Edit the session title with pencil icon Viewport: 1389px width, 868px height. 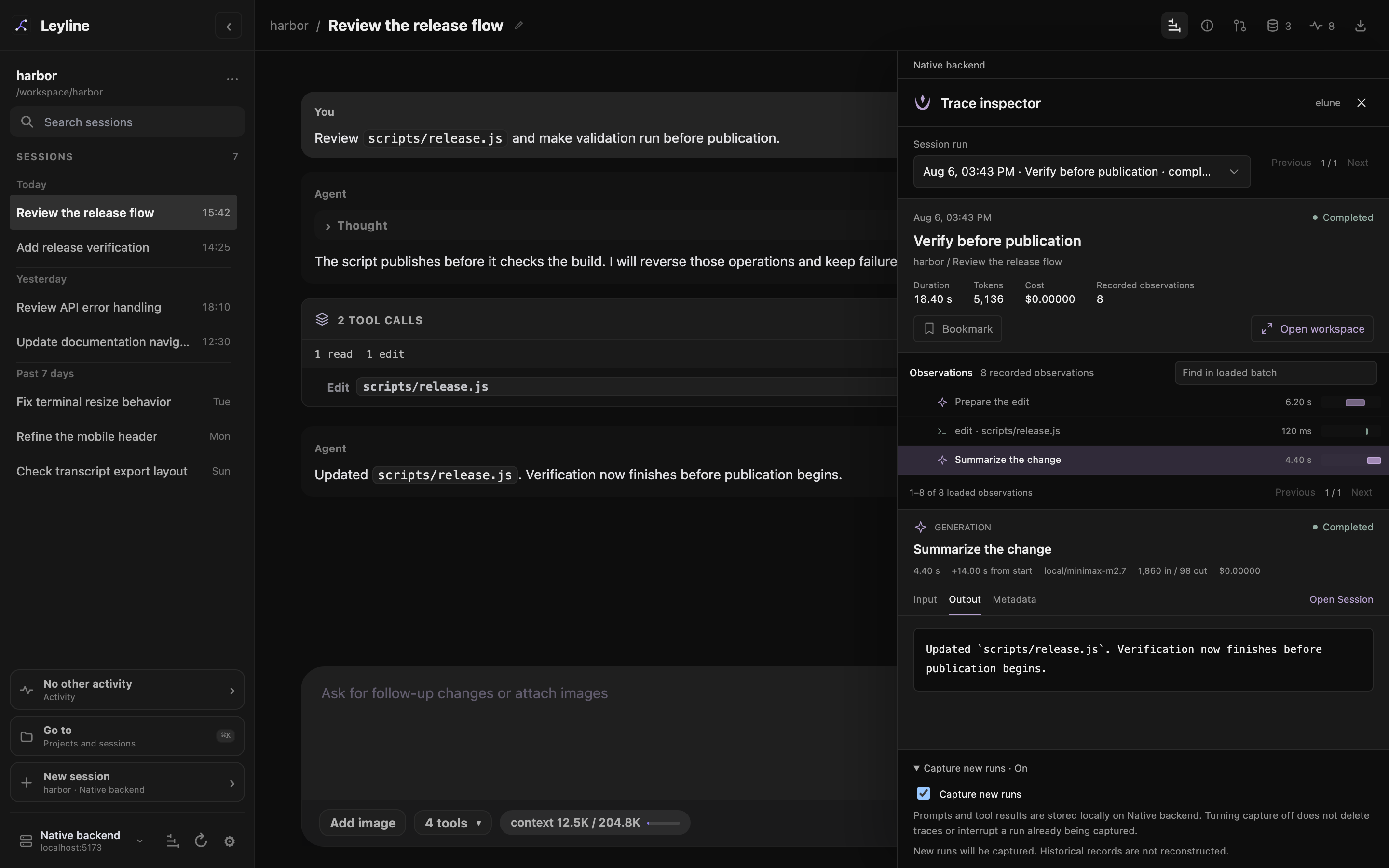(x=518, y=25)
